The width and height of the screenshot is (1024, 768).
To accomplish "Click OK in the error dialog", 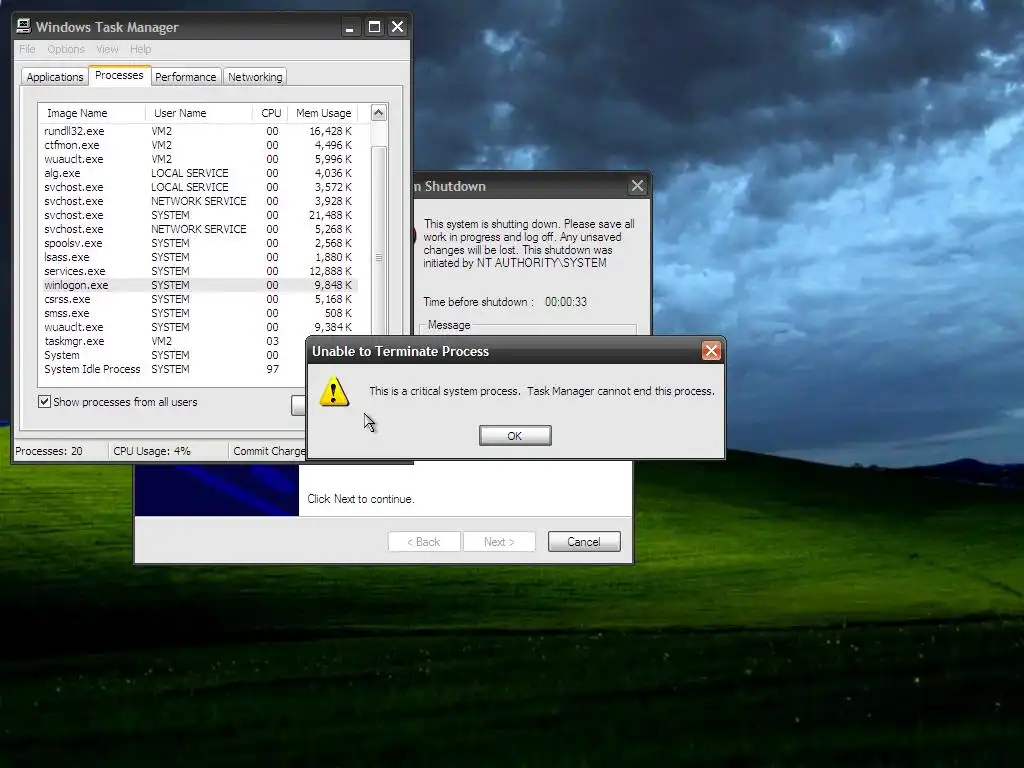I will pos(515,436).
